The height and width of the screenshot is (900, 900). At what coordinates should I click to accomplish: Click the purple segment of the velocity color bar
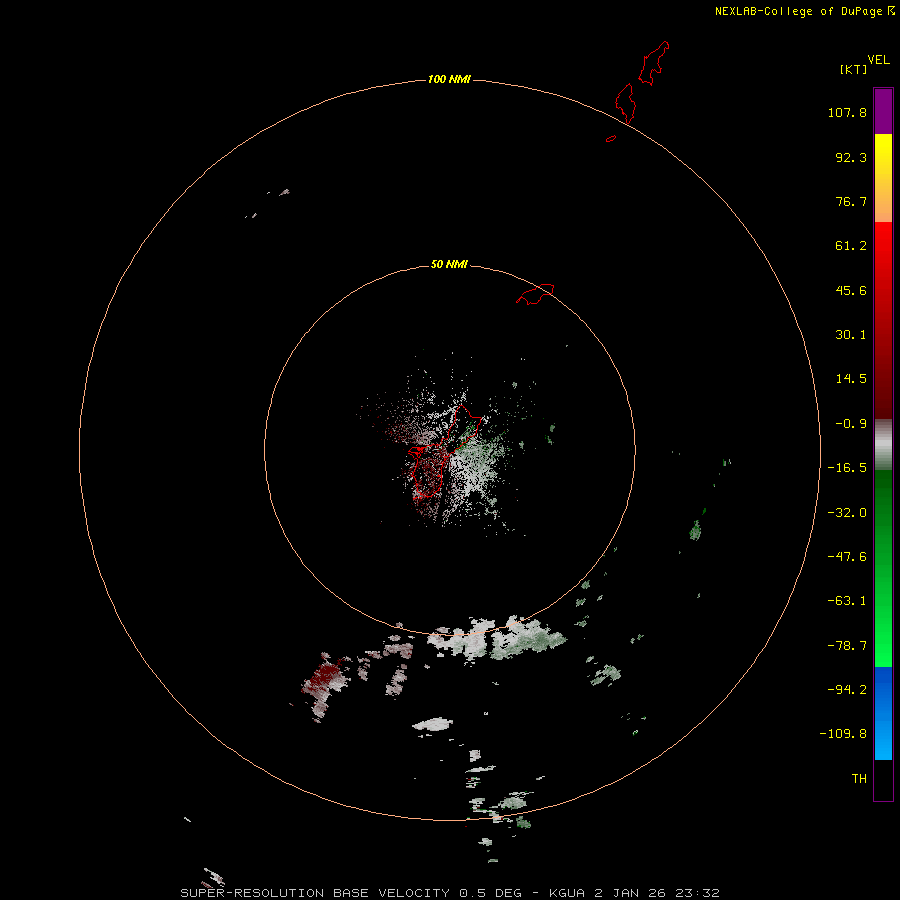point(883,111)
